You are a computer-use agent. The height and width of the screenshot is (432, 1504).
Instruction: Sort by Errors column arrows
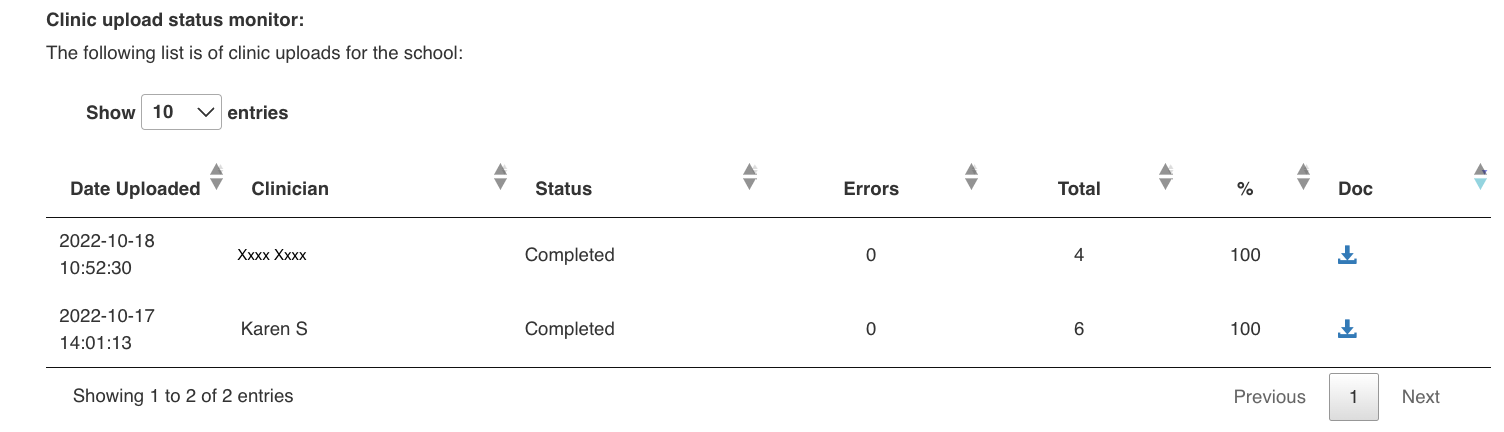(x=970, y=177)
